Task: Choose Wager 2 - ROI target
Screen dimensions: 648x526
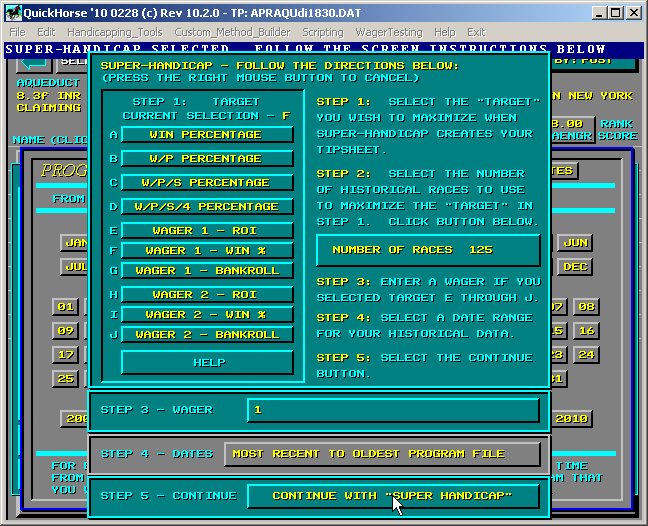Action: click(207, 294)
